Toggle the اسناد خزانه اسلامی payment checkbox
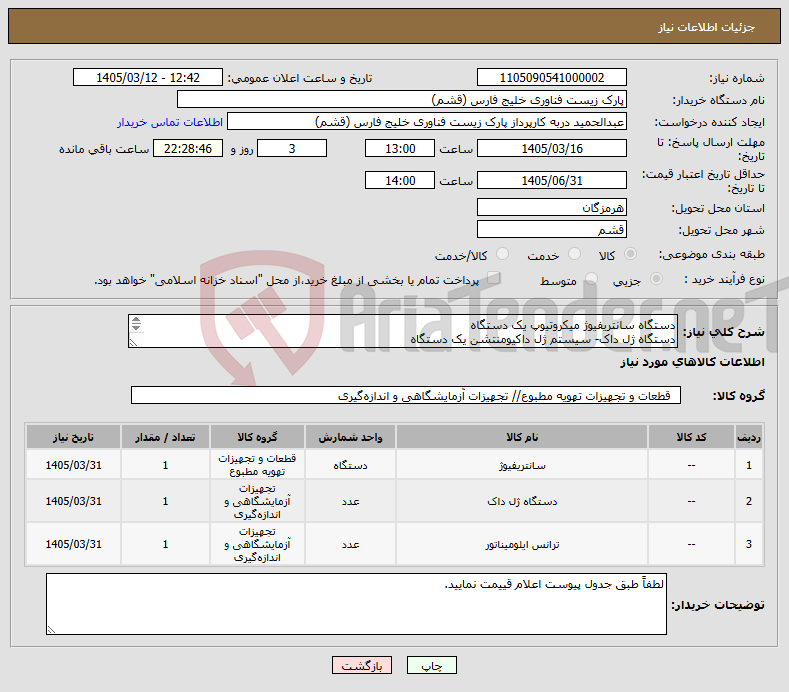 coord(494,278)
